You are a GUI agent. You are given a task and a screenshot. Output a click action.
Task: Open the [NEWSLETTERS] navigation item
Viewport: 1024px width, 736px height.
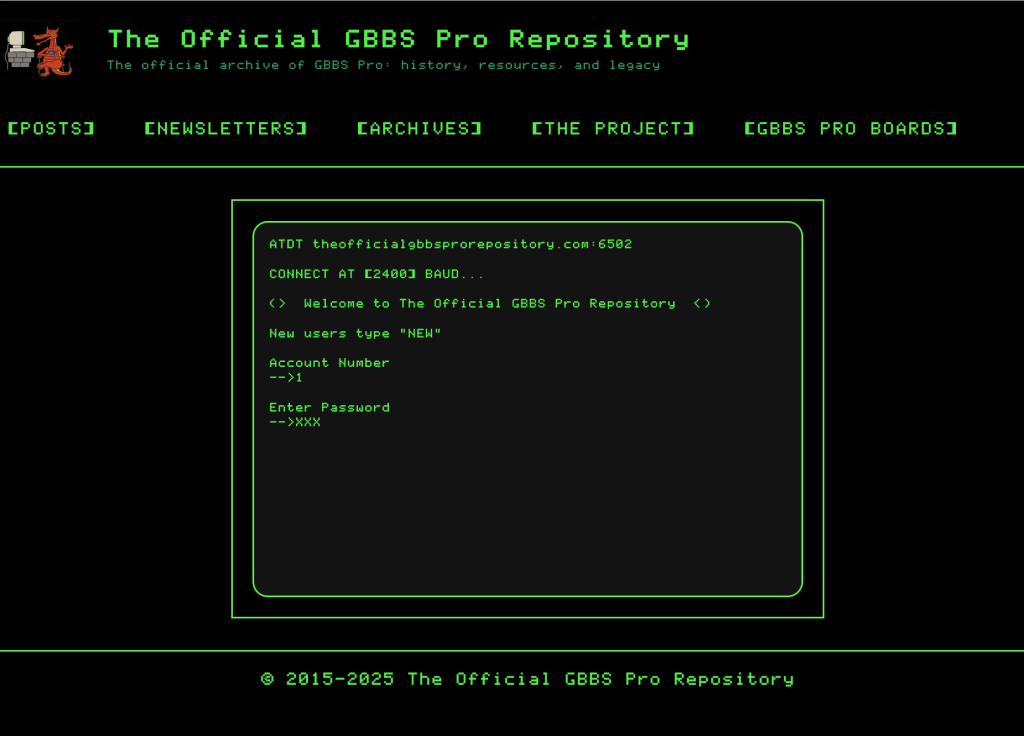[225, 128]
